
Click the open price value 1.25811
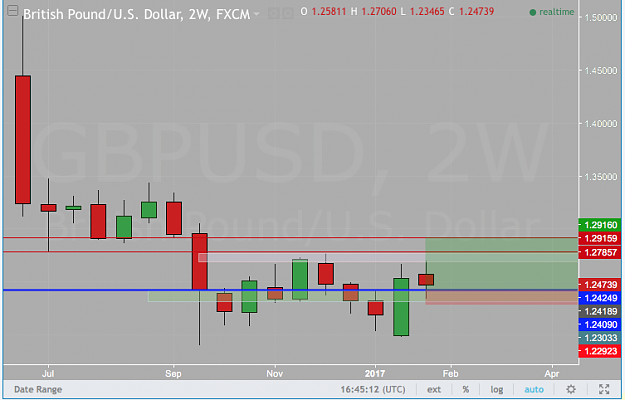tap(328, 12)
